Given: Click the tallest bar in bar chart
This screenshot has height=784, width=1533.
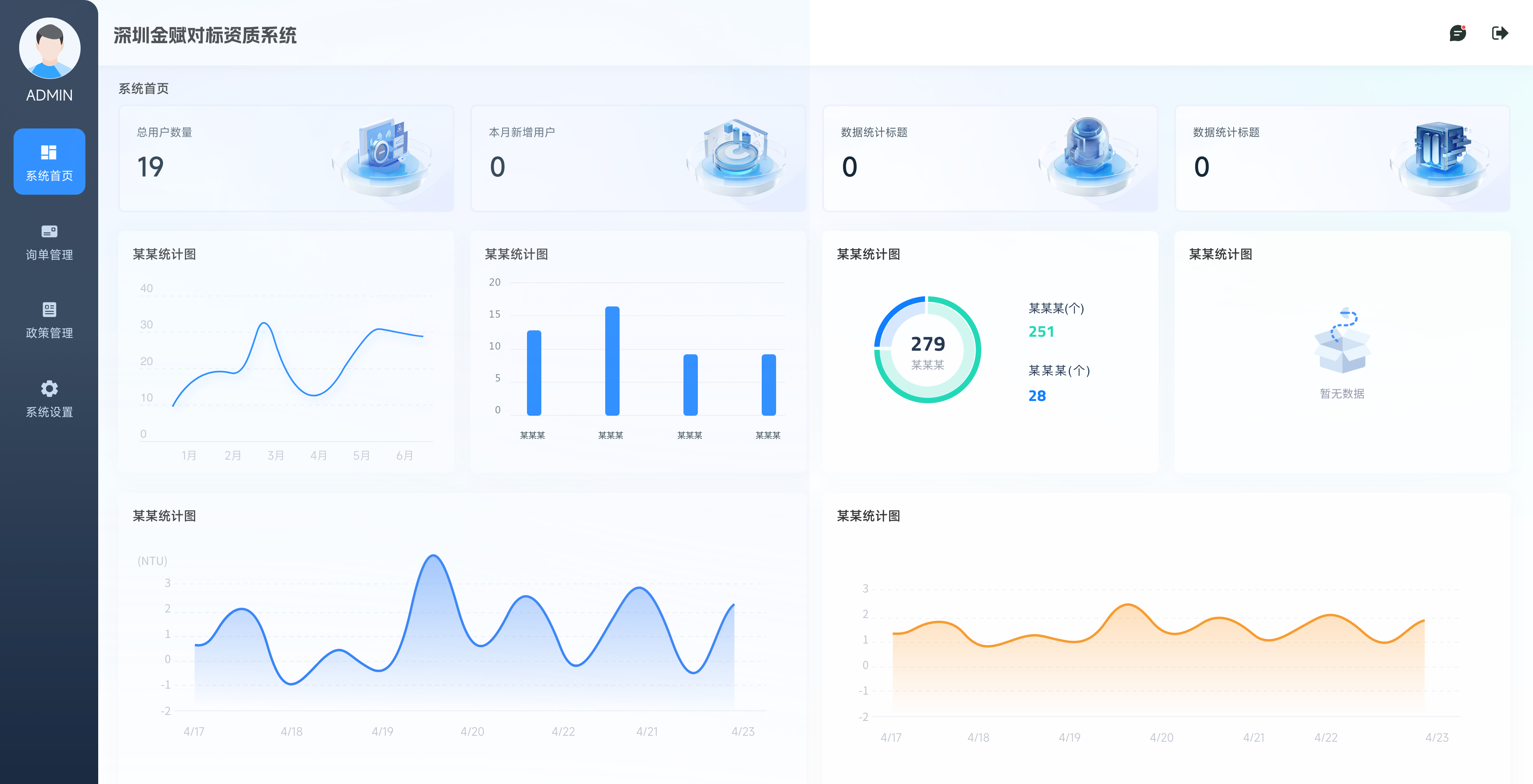Looking at the screenshot, I should (612, 361).
